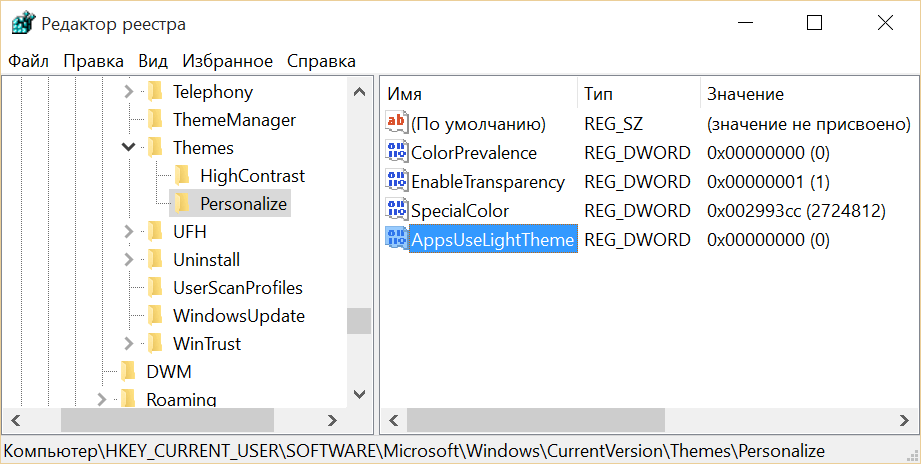Expand the Uninstall key

(129, 260)
